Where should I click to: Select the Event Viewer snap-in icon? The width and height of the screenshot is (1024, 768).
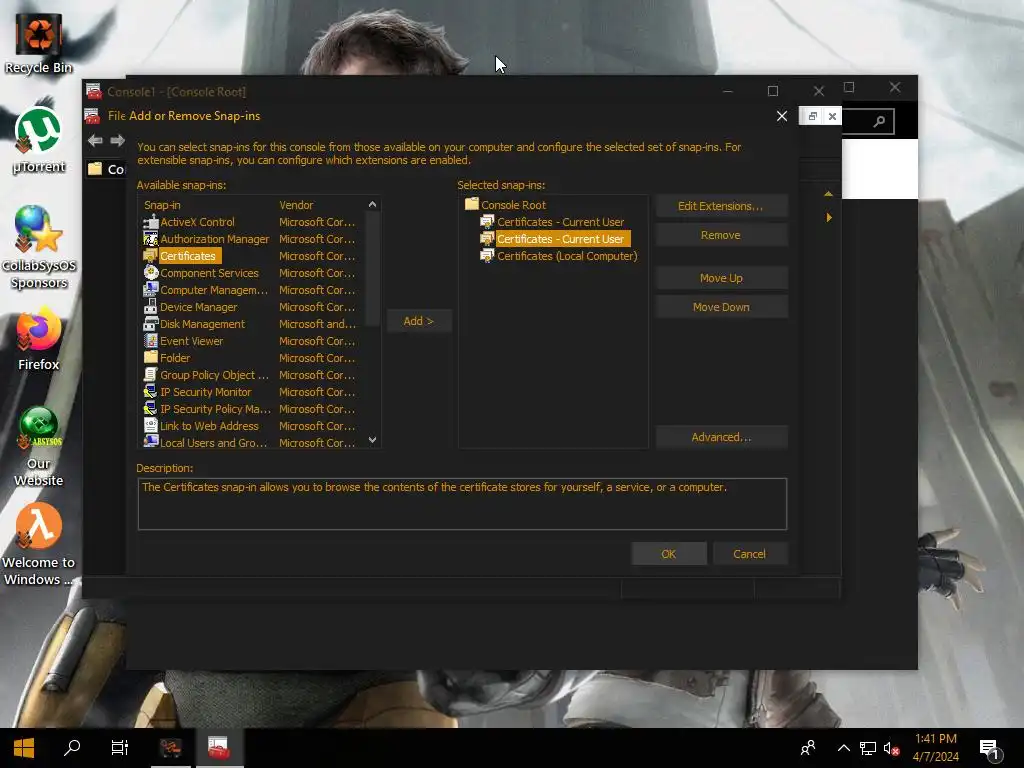(x=151, y=341)
